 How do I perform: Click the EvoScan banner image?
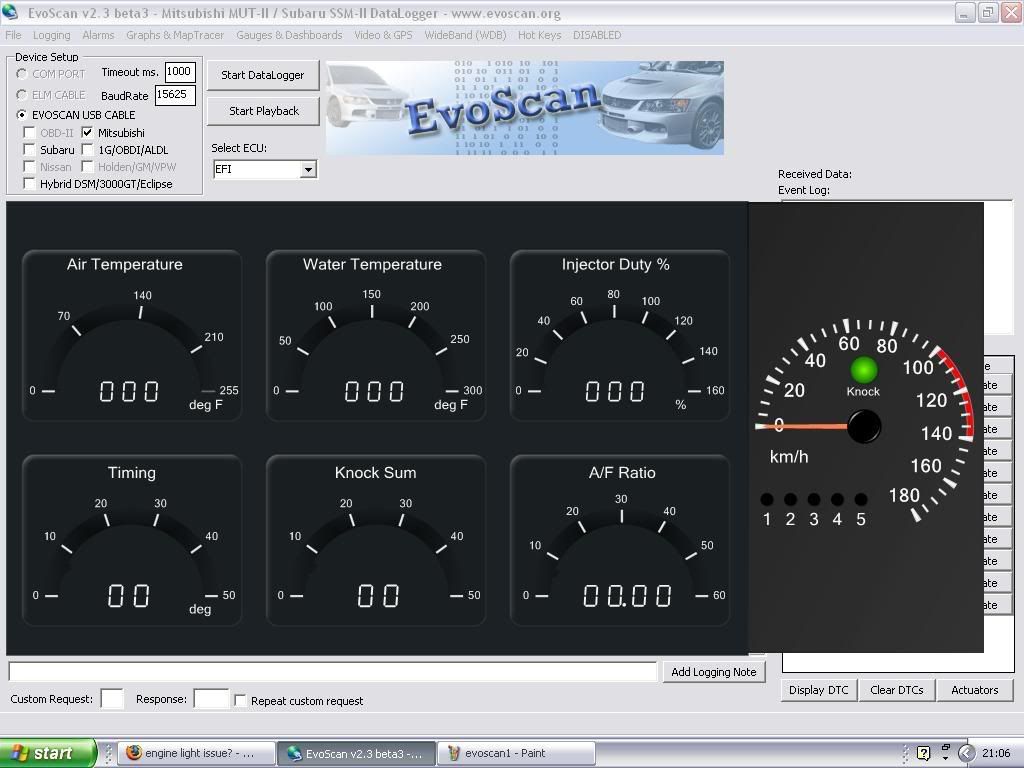point(524,108)
